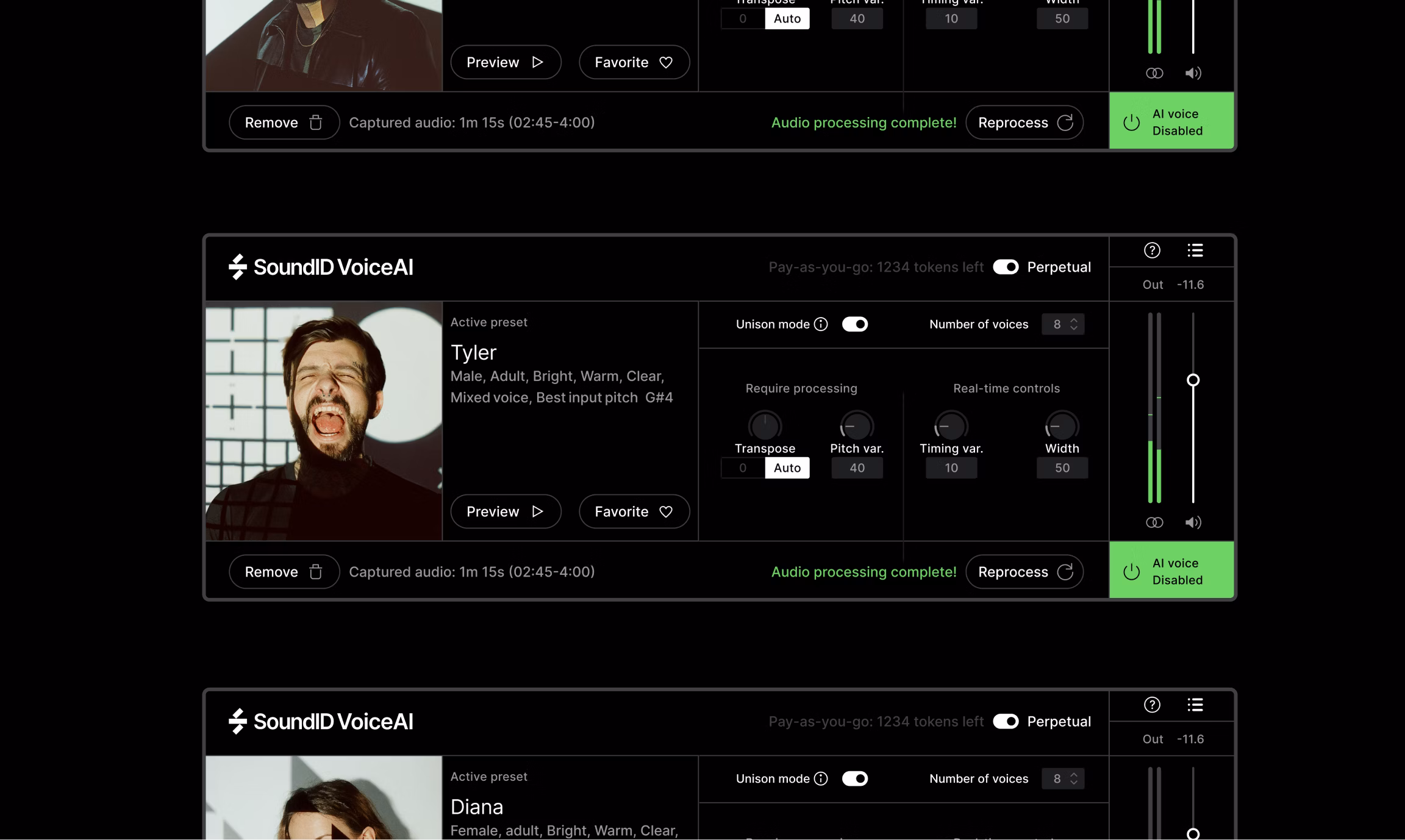Screen dimensions: 1405x840
Task: Click speaker icon in top panel
Action: tap(1193, 73)
